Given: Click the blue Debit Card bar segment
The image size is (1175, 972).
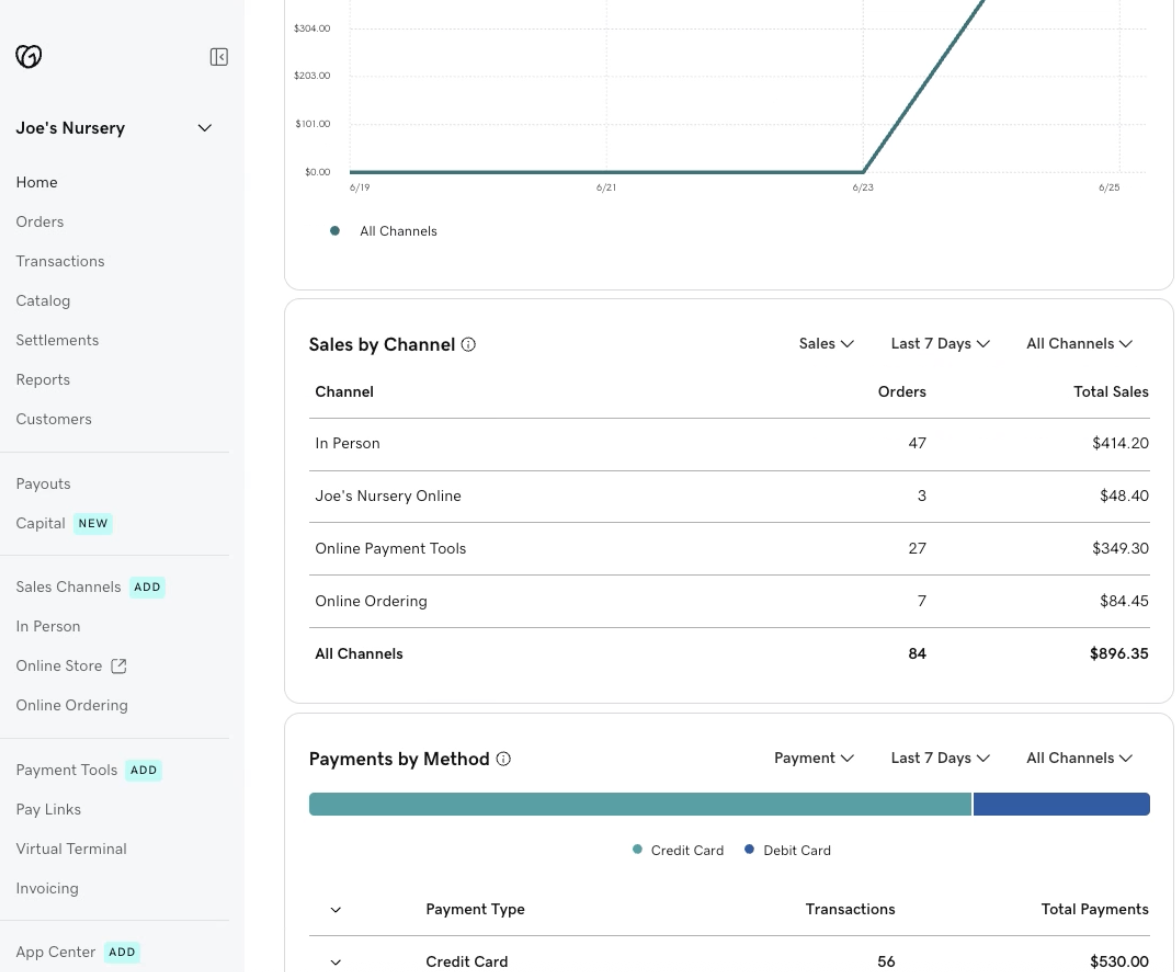Looking at the screenshot, I should (x=1062, y=804).
